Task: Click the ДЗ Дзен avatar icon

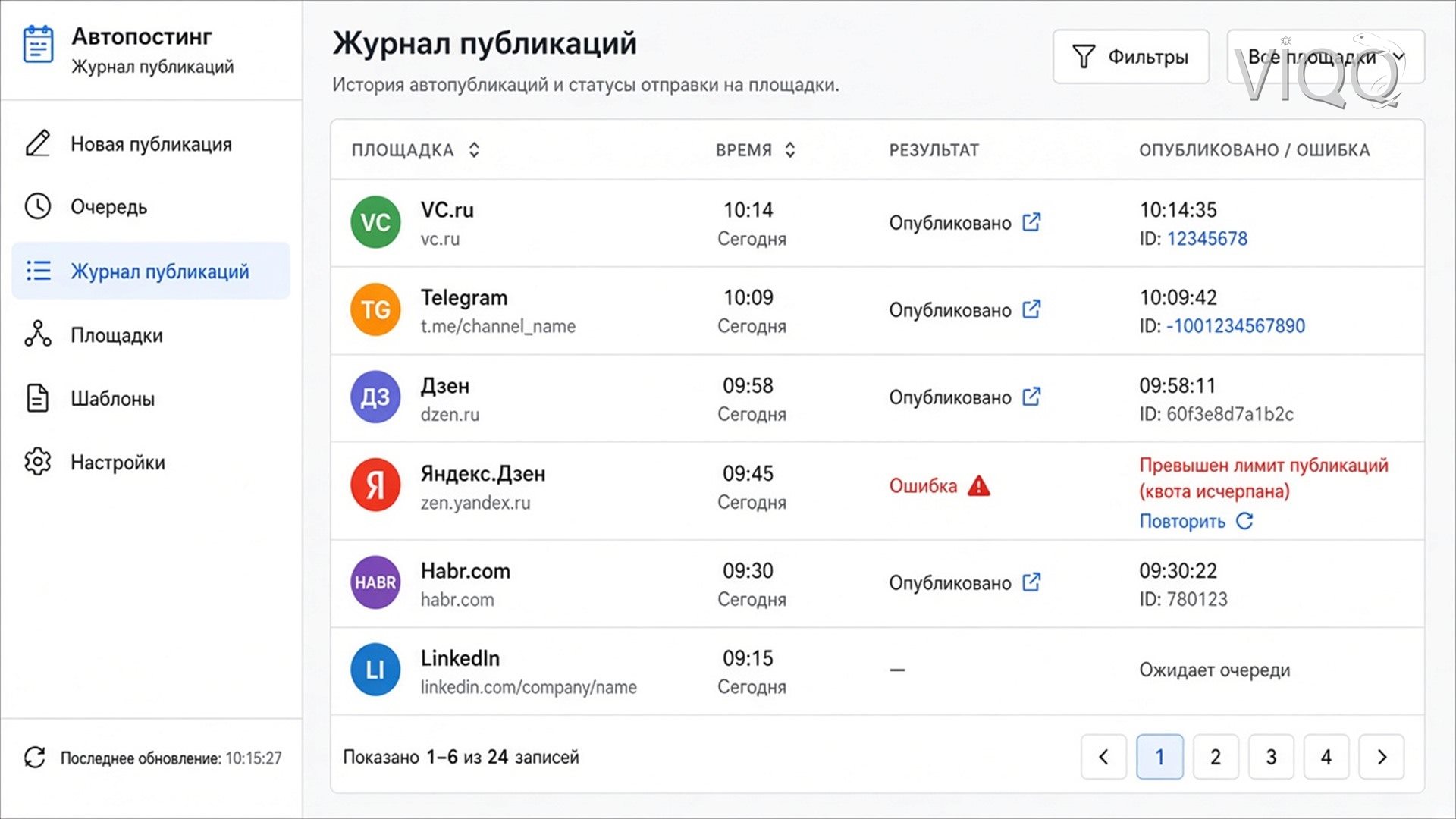Action: 375,397
